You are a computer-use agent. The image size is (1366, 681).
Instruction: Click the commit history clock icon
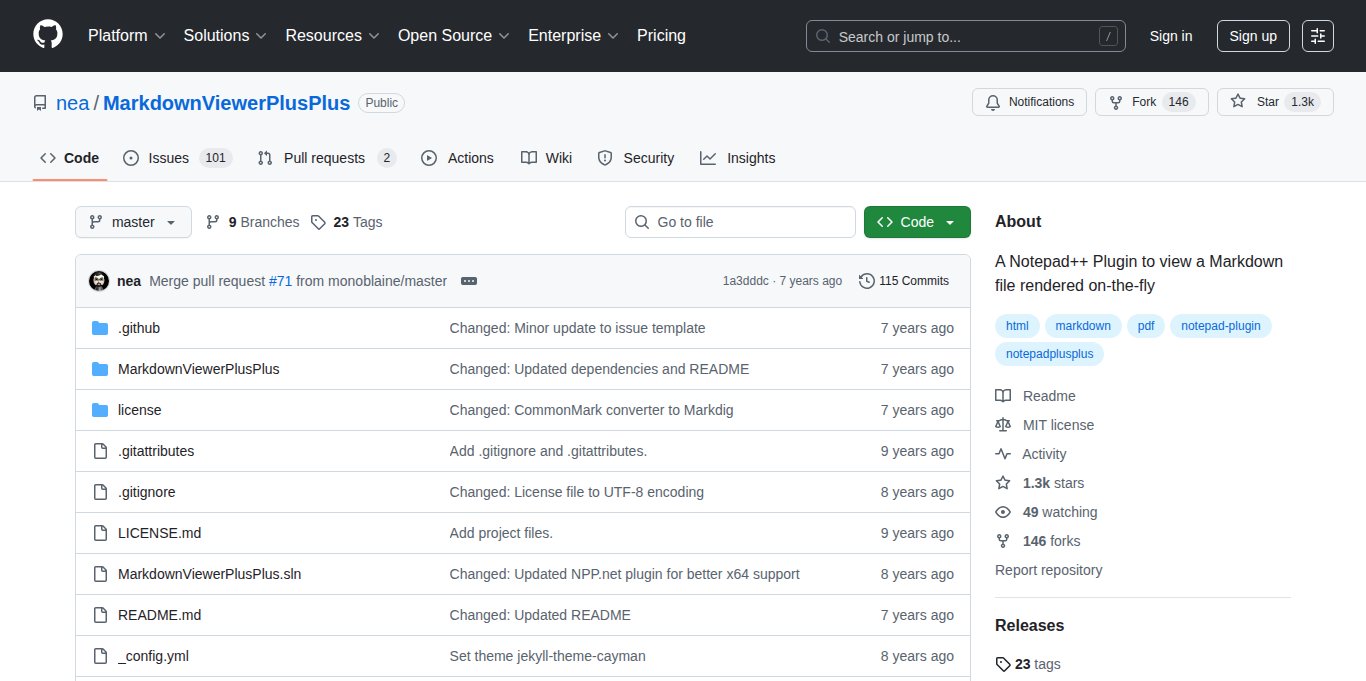[866, 281]
